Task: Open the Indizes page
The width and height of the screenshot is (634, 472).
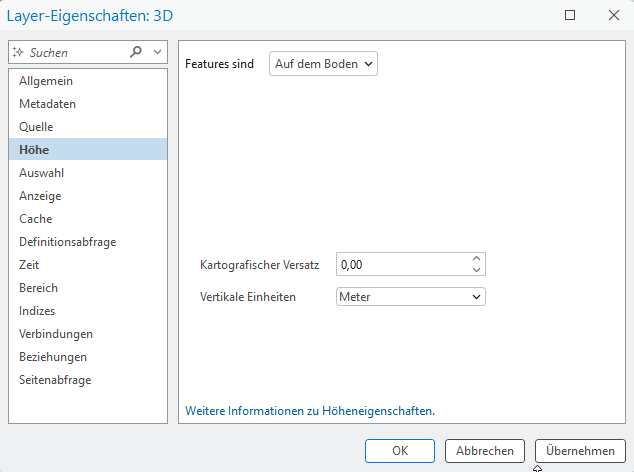Action: click(x=88, y=311)
